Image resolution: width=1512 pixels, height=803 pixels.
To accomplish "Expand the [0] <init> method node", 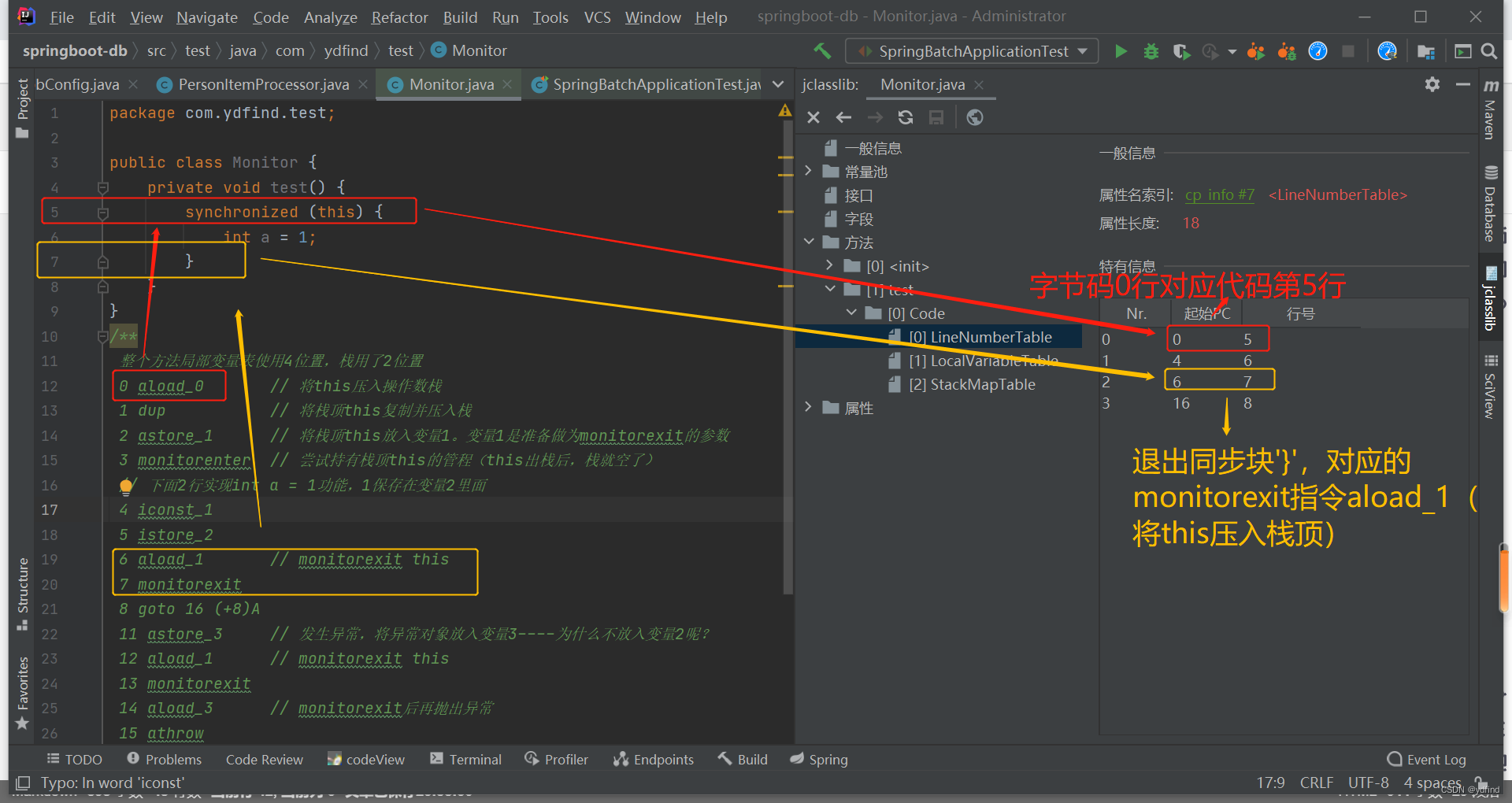I will point(829,265).
